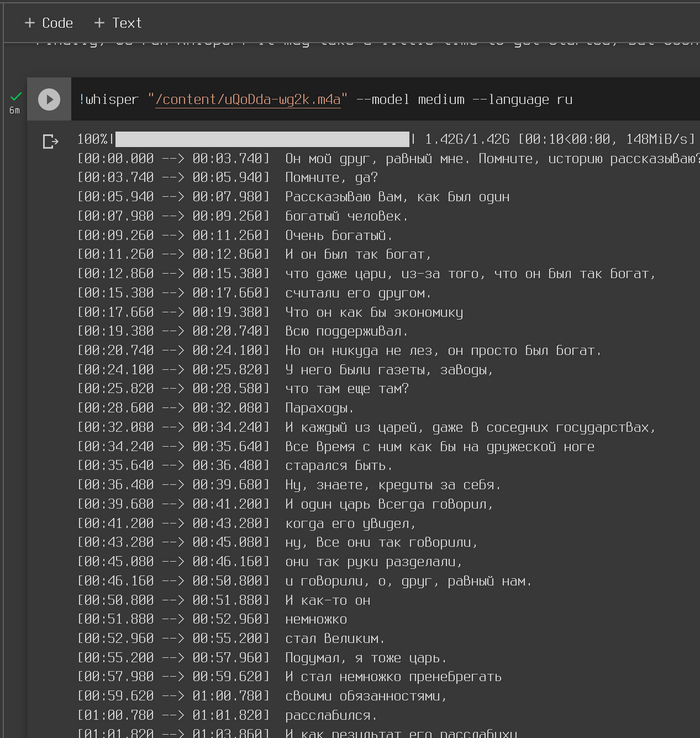Viewport: 700px width, 738px height.
Task: Insert a new text cell
Action: pyautogui.click(x=117, y=22)
